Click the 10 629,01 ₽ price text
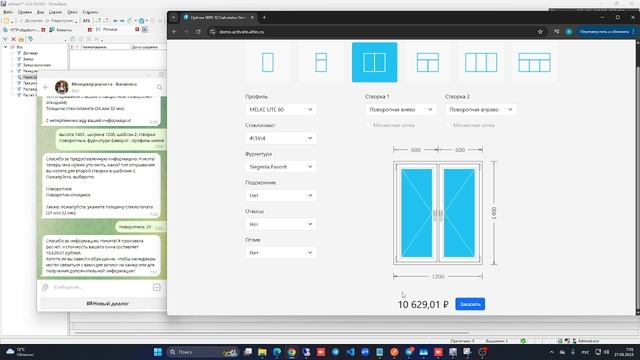Screen dimensions: 640x360 (423, 304)
